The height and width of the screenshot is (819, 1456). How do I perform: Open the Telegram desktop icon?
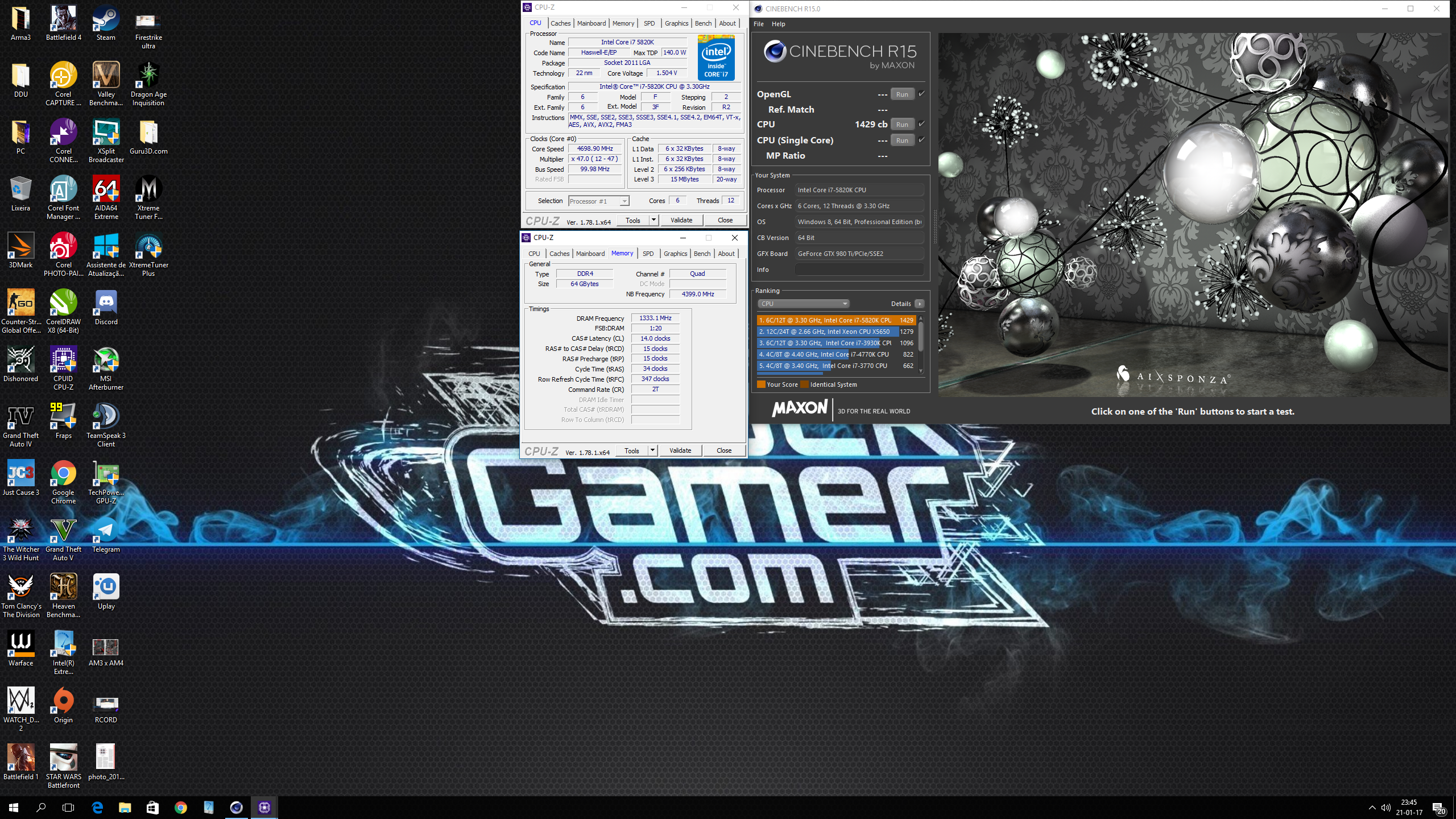pyautogui.click(x=106, y=535)
